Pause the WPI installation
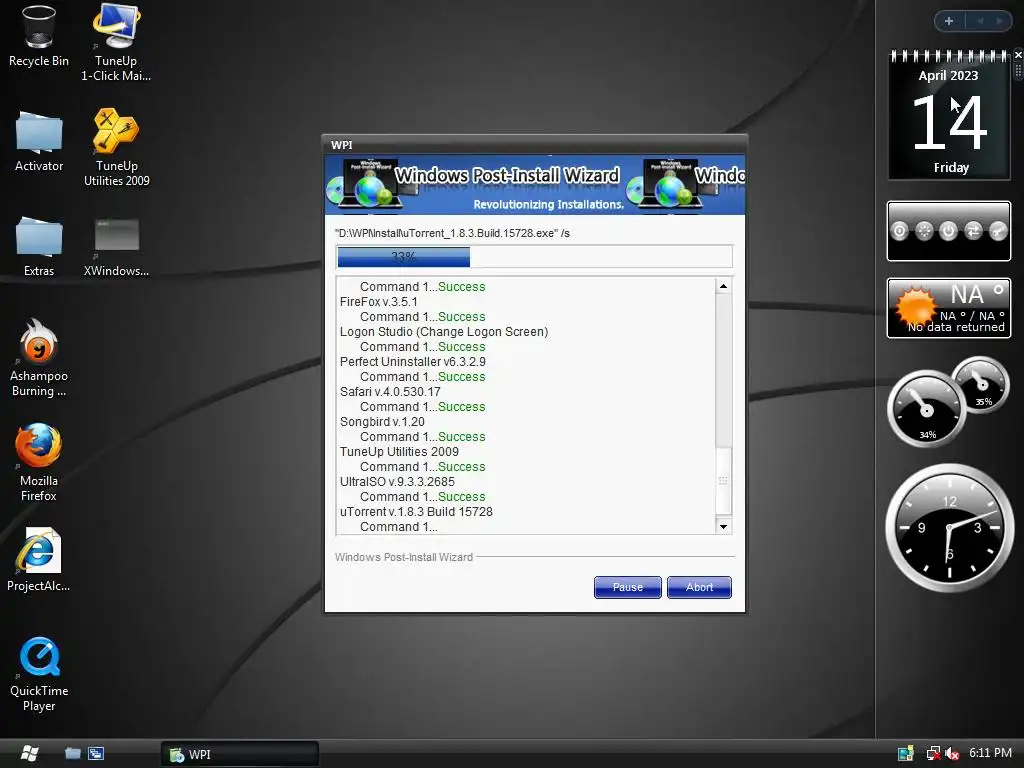 pos(628,587)
